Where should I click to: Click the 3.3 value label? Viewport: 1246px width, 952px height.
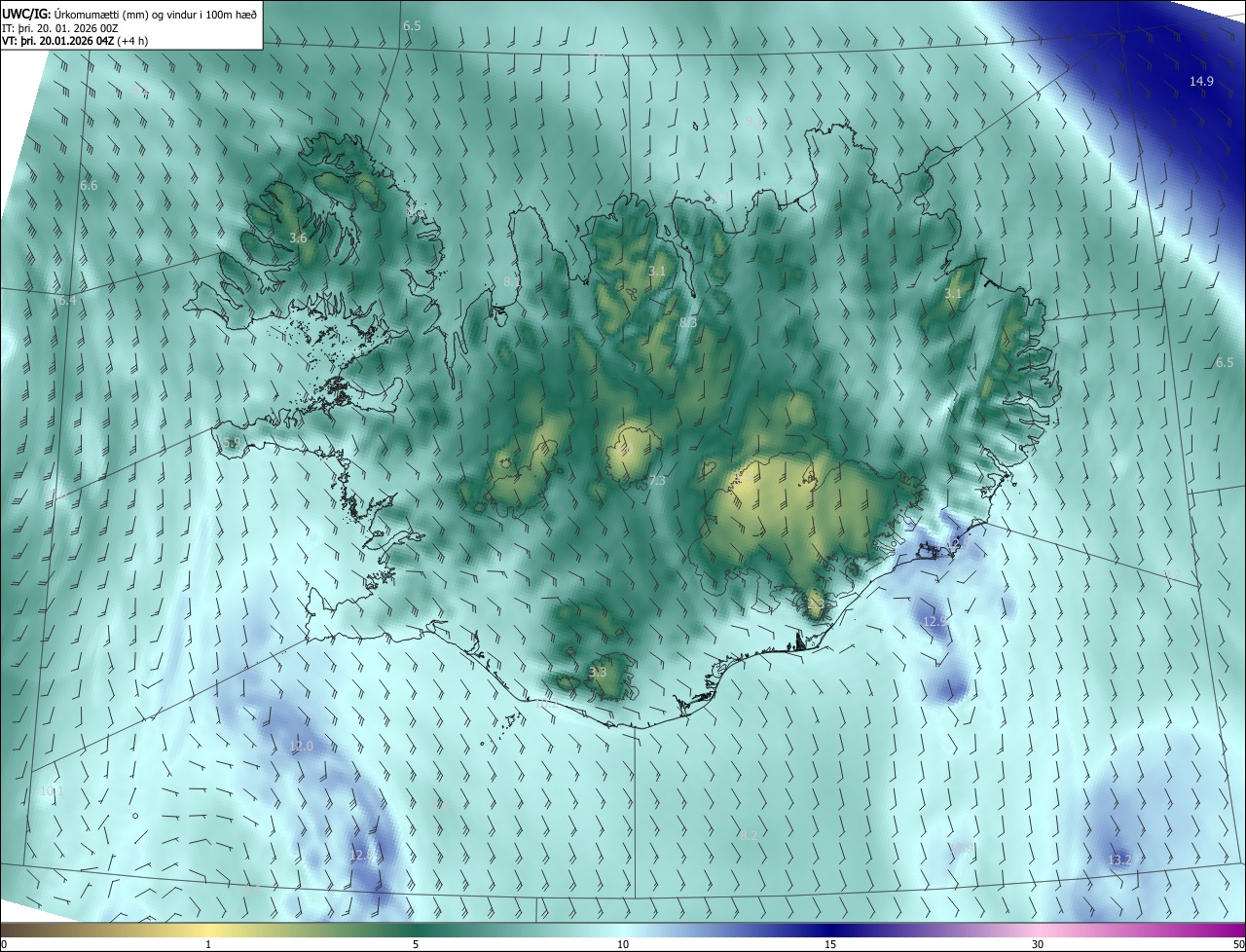click(x=598, y=672)
